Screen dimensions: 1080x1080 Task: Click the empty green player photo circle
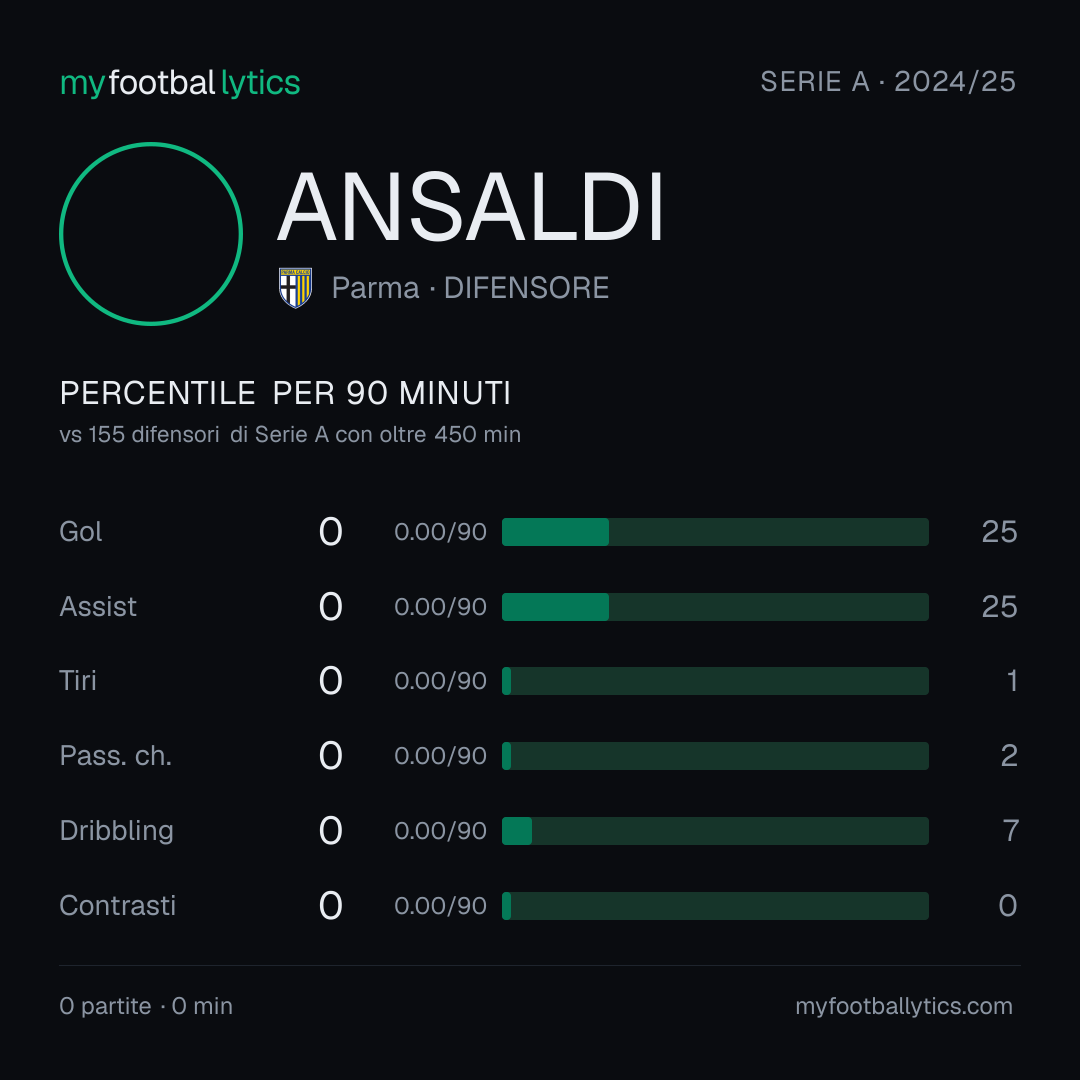pyautogui.click(x=151, y=233)
